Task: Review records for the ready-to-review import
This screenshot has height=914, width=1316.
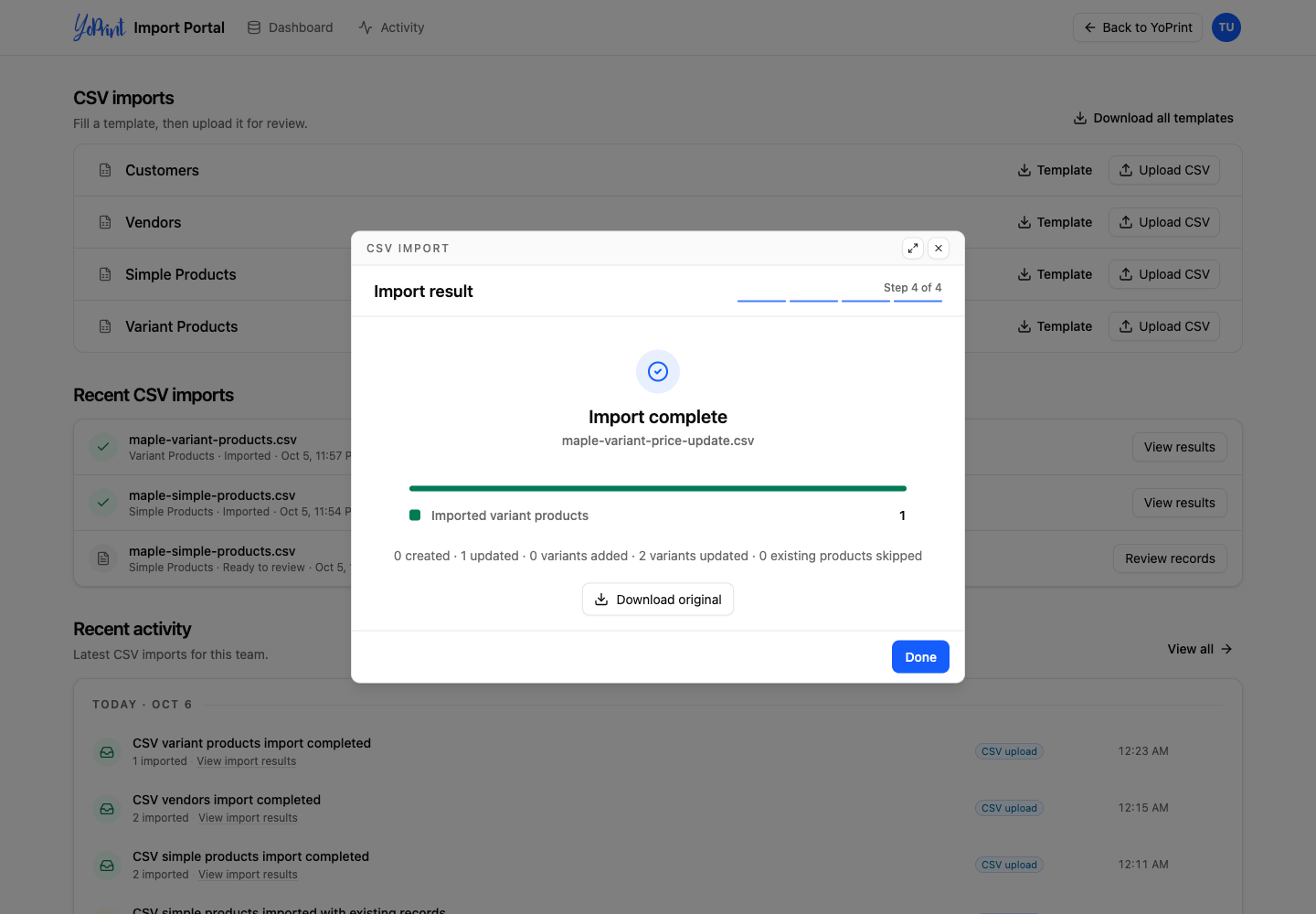Action: tap(1170, 558)
